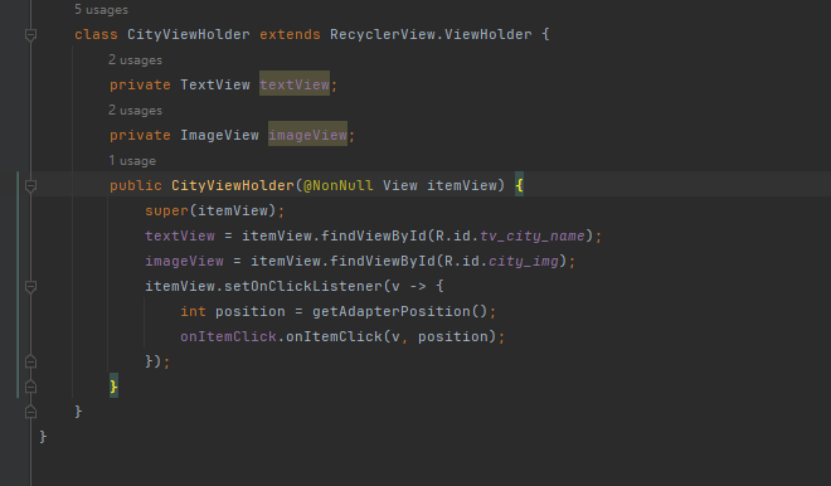
Task: Open '1 usage' hint above constructor
Action: (x=132, y=161)
